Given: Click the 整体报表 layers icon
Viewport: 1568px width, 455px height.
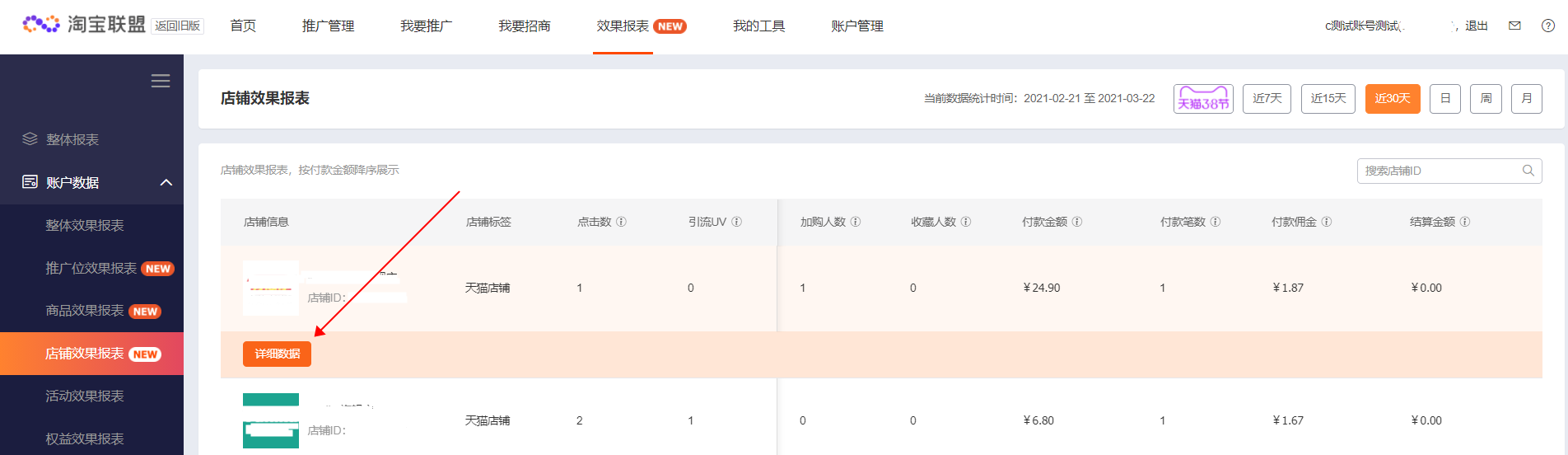Looking at the screenshot, I should point(30,139).
